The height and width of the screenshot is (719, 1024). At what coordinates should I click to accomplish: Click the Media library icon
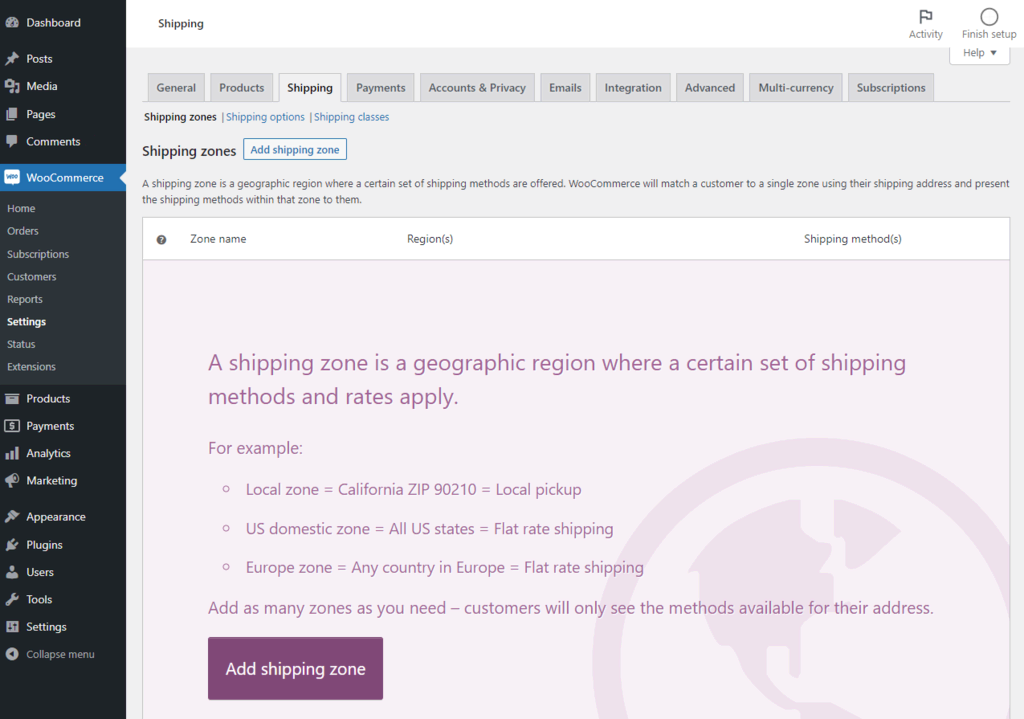[x=12, y=86]
